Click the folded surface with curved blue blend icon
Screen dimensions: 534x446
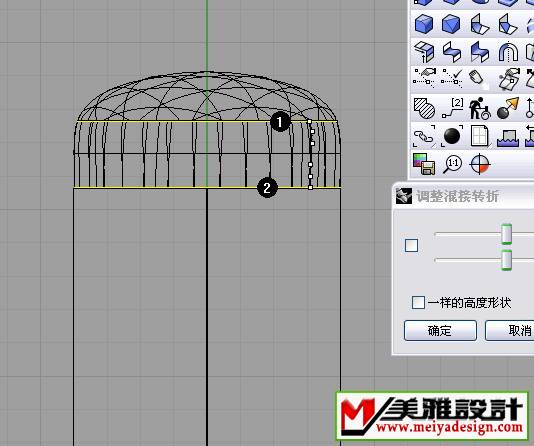coord(480,24)
